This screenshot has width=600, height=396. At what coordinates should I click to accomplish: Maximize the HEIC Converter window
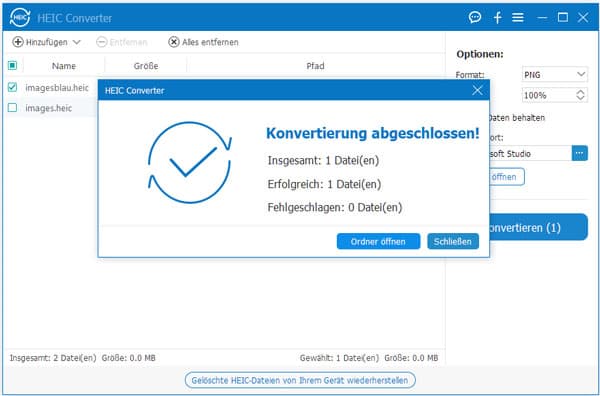pyautogui.click(x=562, y=17)
